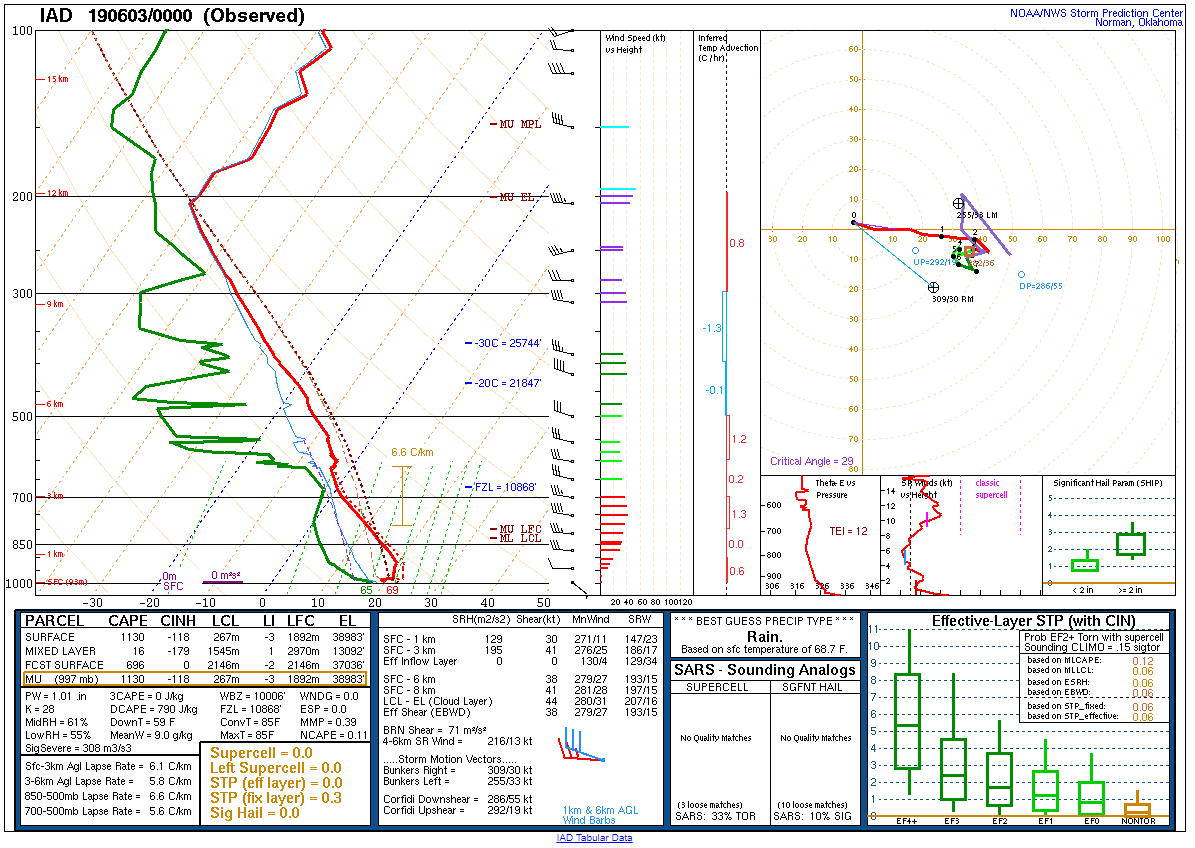This screenshot has width=1195, height=848.
Task: Click the Sig Hail = 0.0 value
Action: click(x=255, y=813)
